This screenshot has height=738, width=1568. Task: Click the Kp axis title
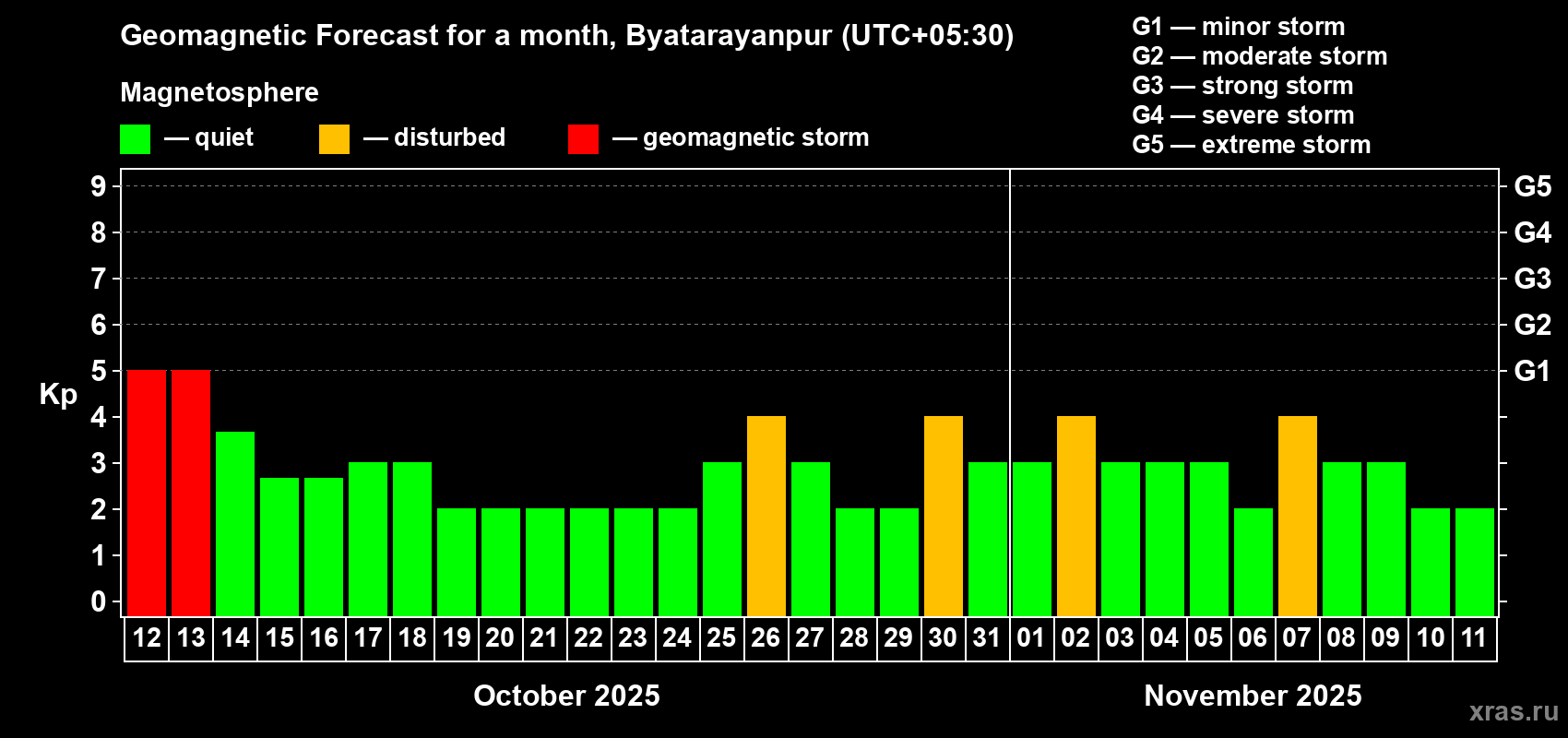(x=58, y=395)
